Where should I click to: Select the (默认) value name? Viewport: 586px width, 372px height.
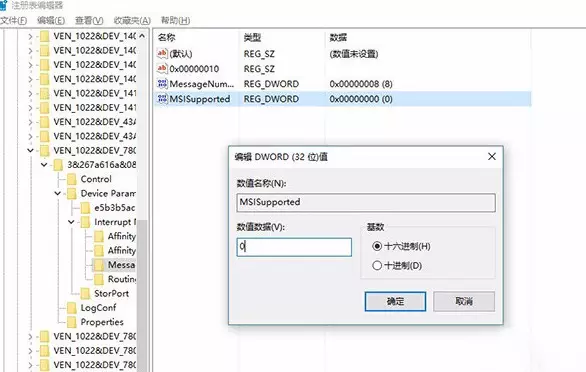(181, 54)
